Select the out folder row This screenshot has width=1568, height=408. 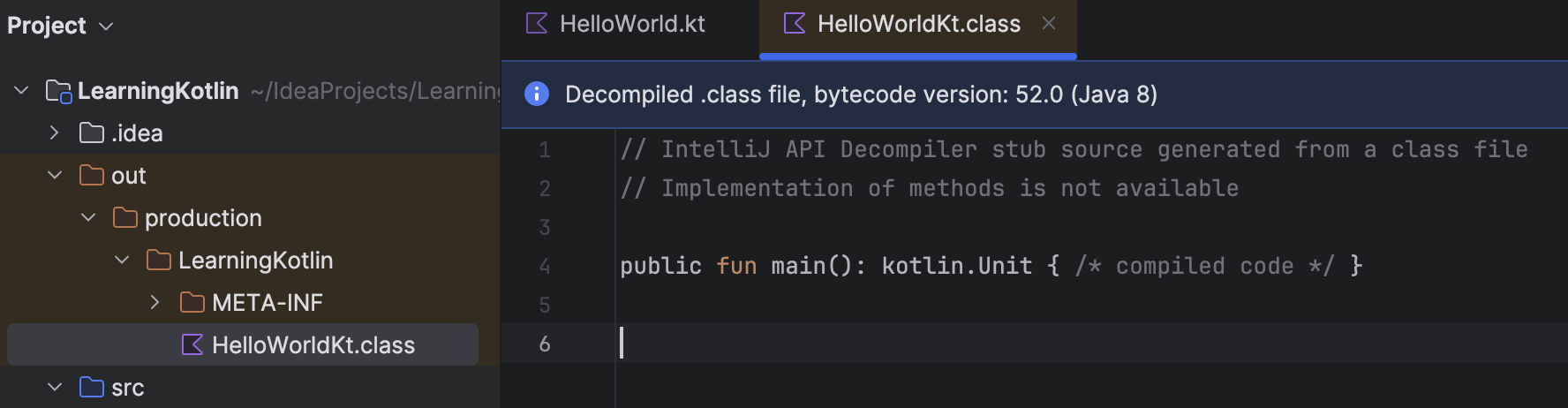(x=250, y=176)
